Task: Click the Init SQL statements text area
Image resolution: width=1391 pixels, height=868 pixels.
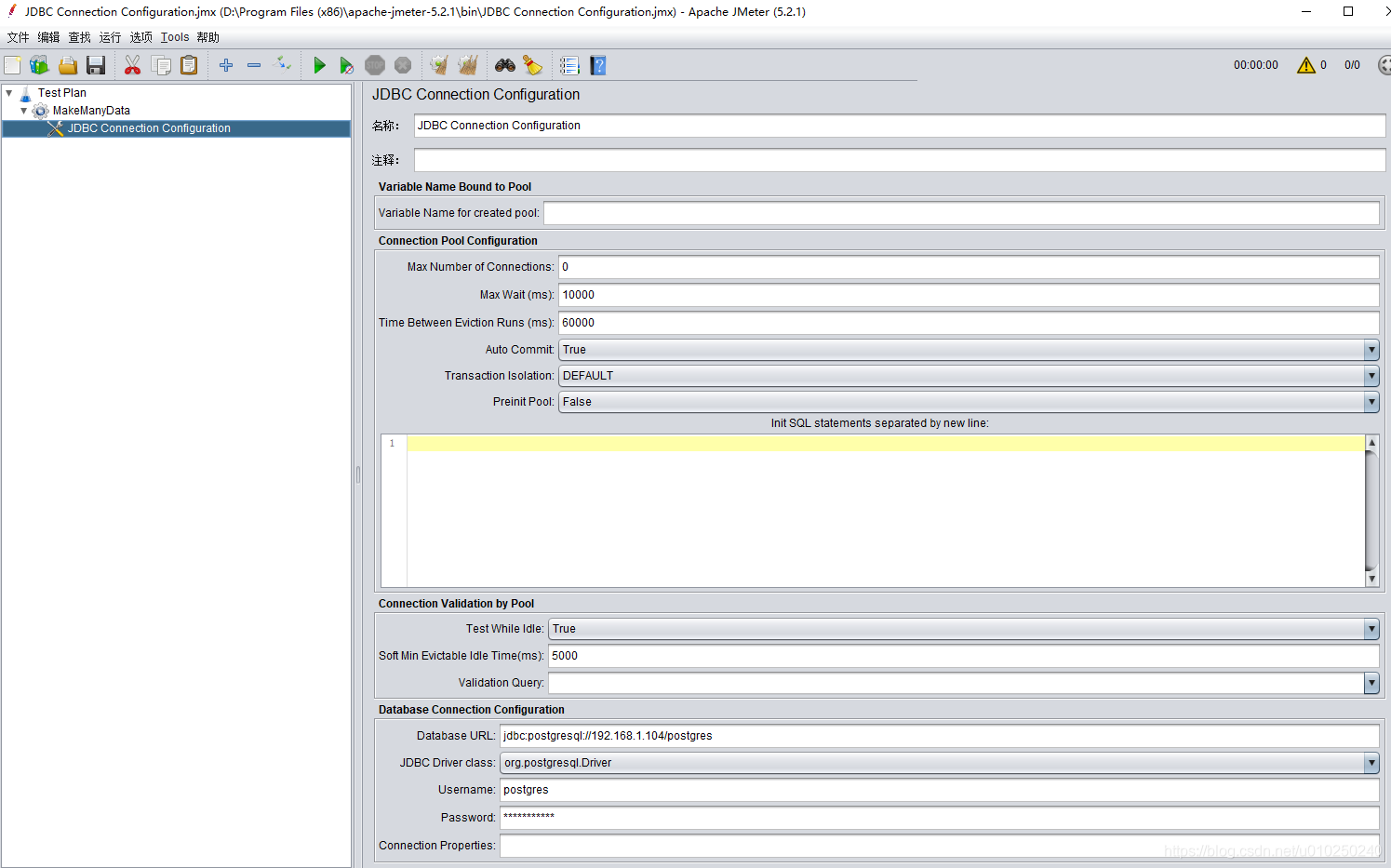Action: coord(885,511)
